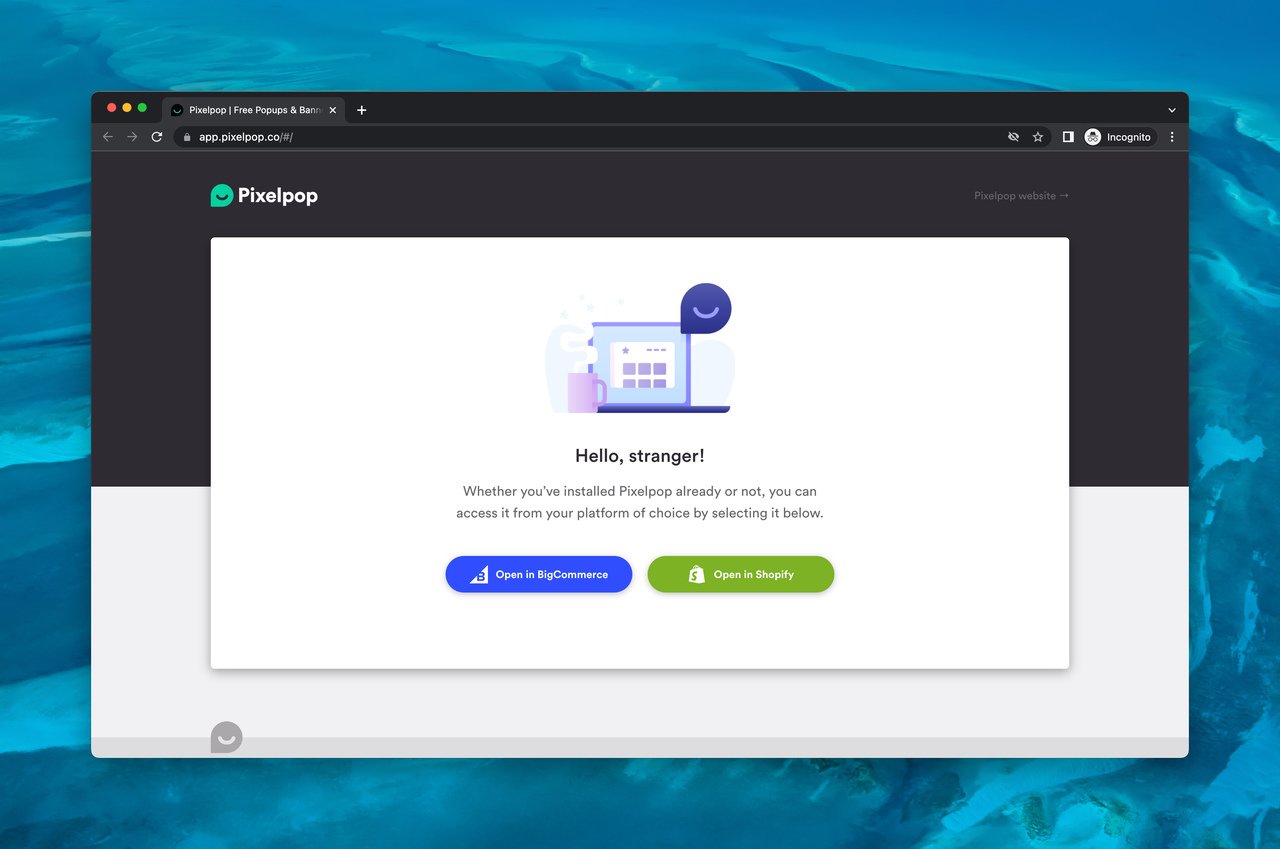The image size is (1280, 849).
Task: Expand the tab search chevron
Action: pyautogui.click(x=1172, y=110)
